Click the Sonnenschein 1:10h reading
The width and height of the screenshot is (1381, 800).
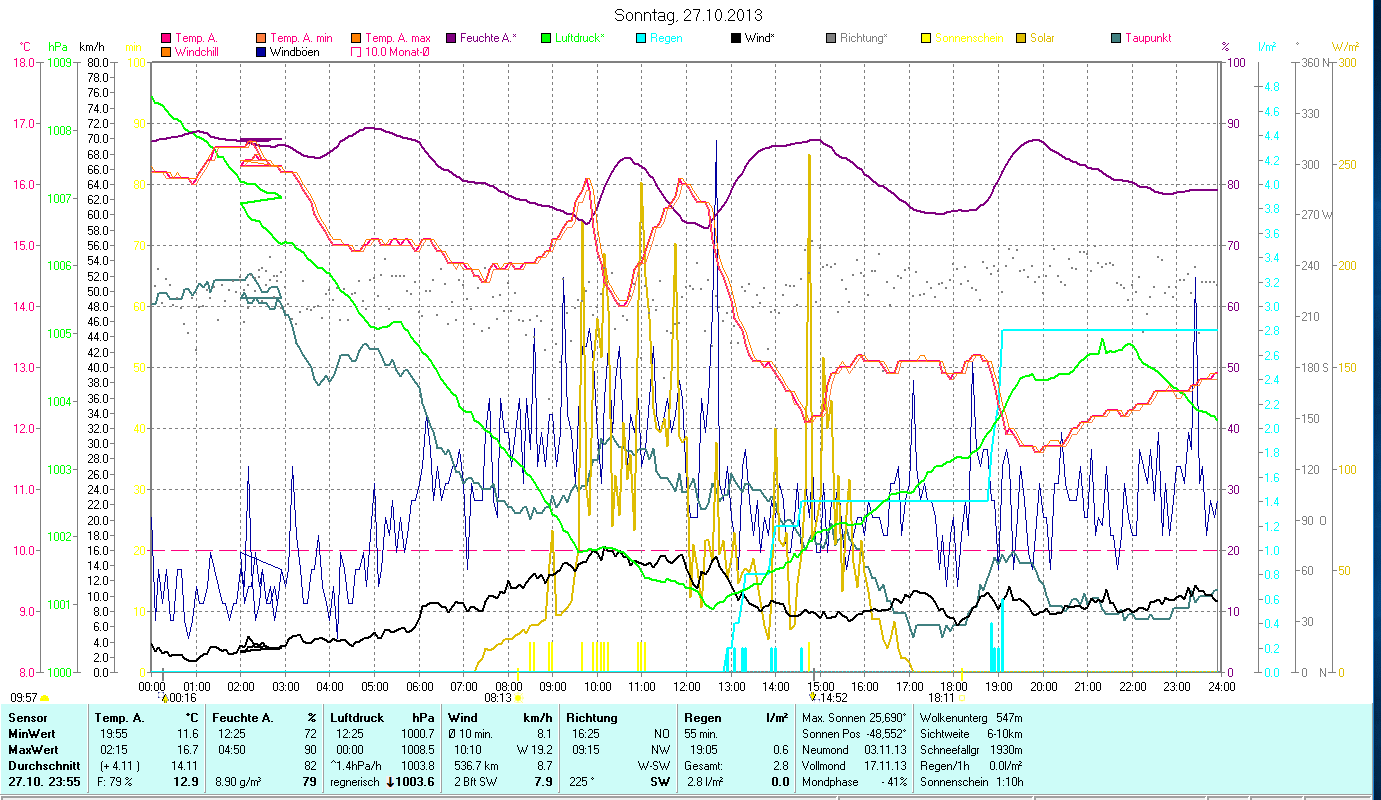click(x=970, y=782)
